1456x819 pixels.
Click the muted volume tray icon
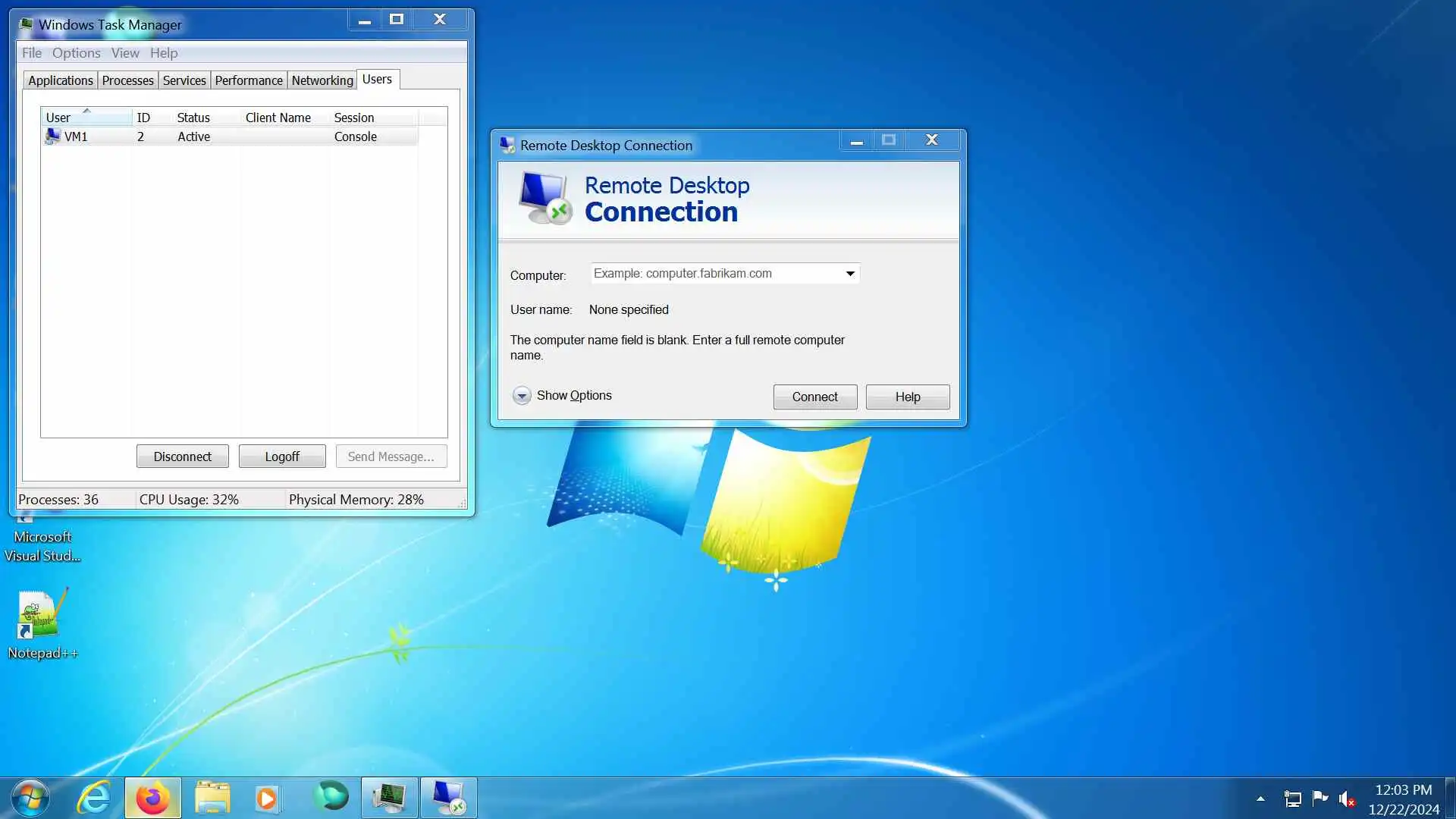[x=1347, y=799]
